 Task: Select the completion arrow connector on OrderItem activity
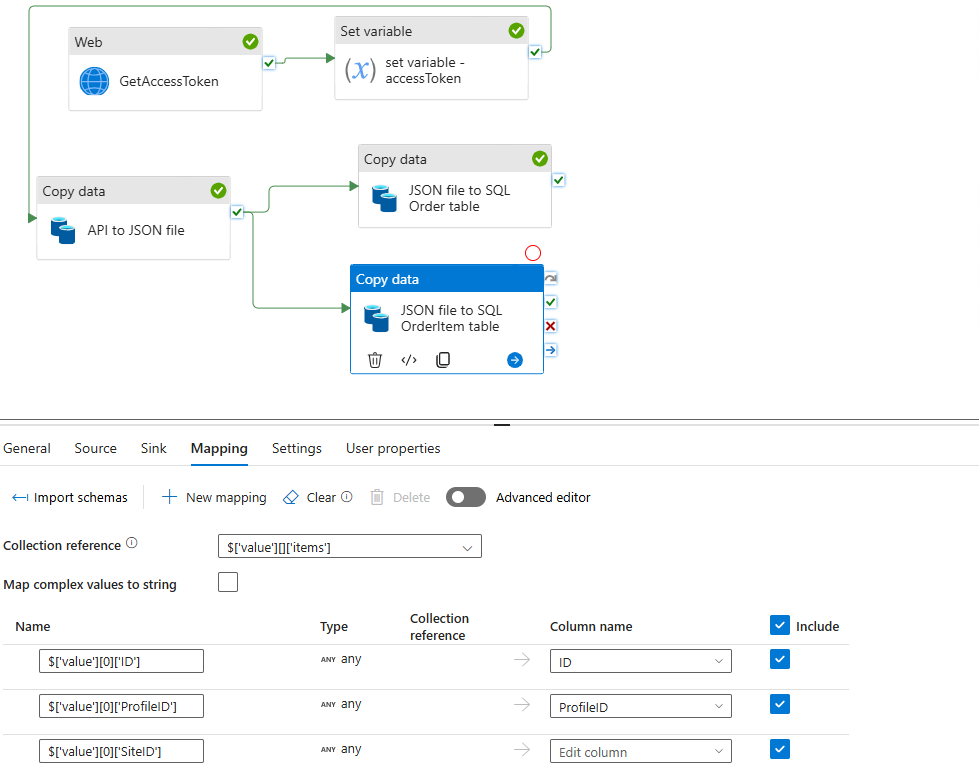(551, 350)
